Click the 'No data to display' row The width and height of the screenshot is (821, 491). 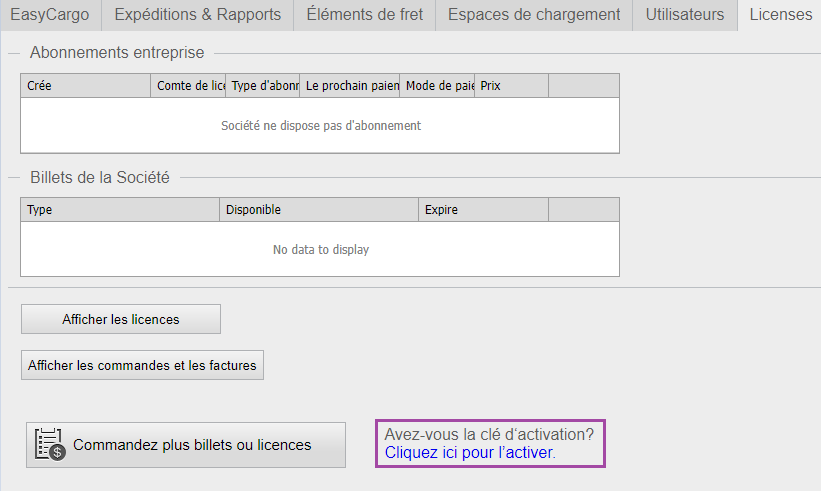point(320,249)
